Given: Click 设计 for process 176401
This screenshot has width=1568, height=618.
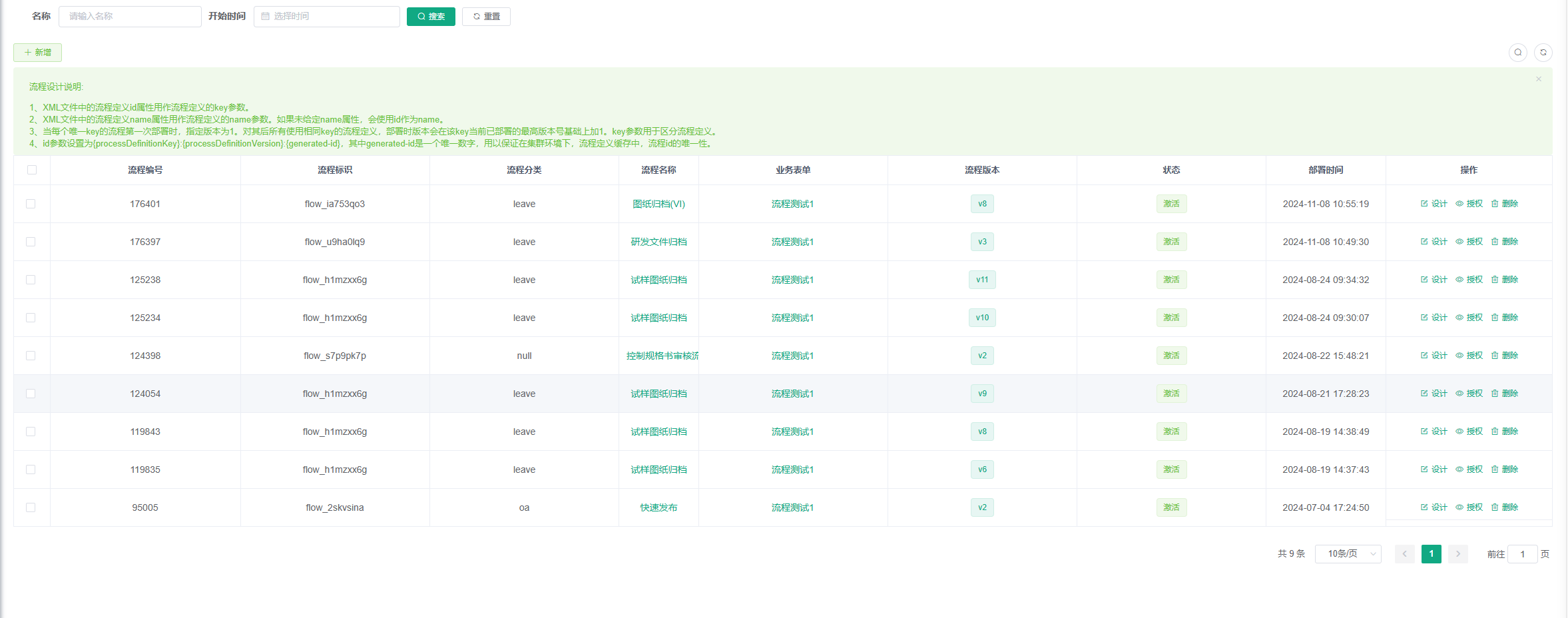Looking at the screenshot, I should (x=1434, y=204).
